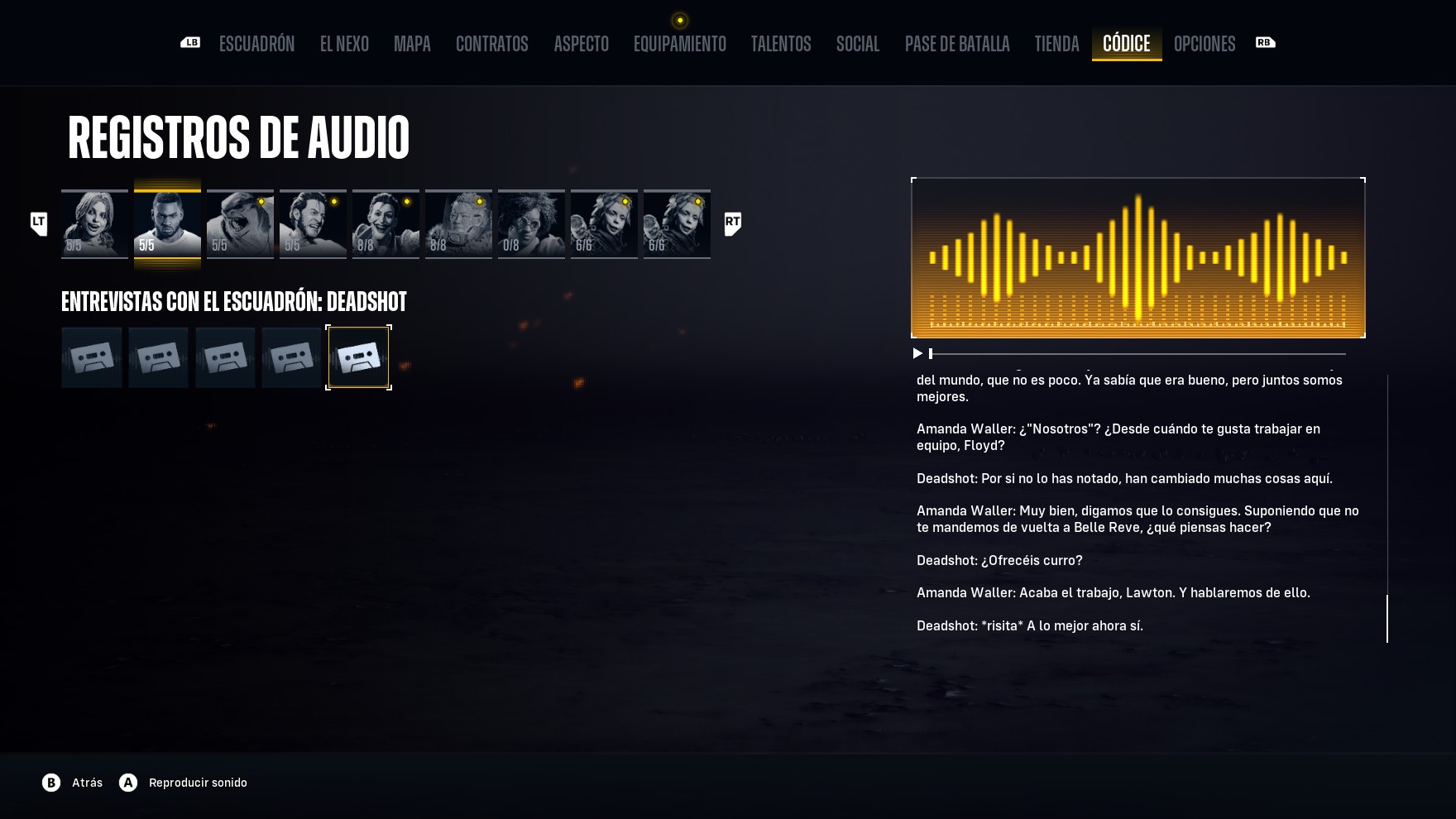Open the ESCUADRÓN tab

(256, 44)
